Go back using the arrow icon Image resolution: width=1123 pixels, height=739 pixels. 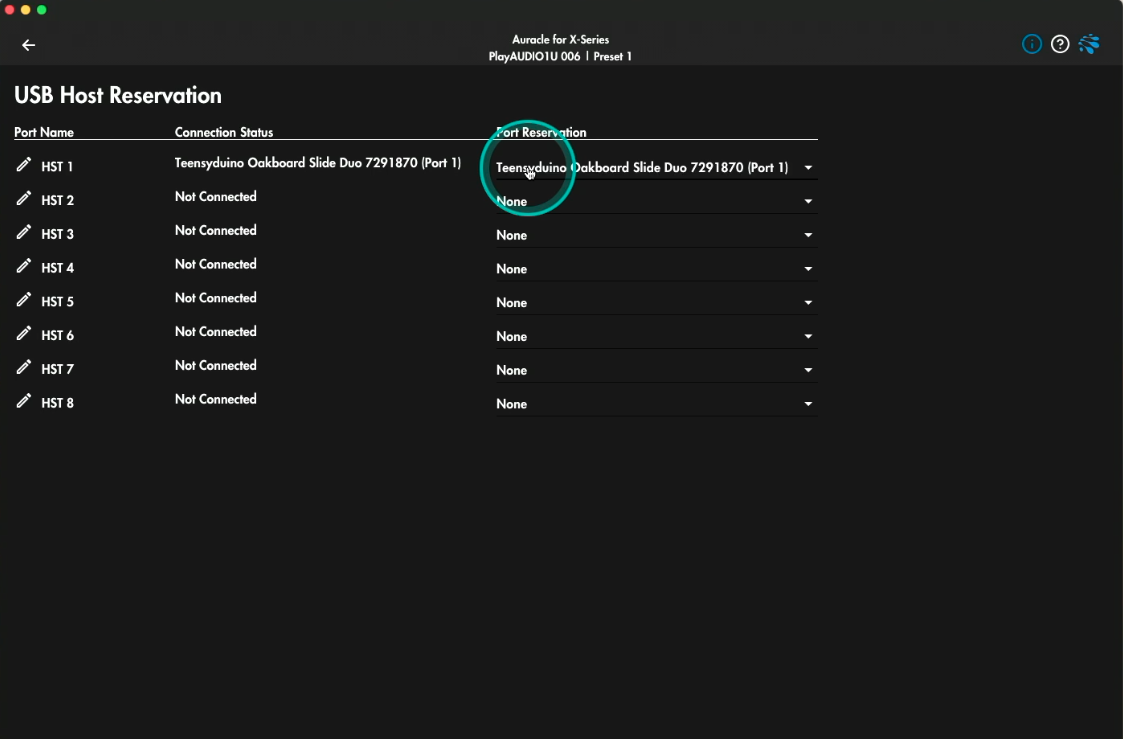[x=29, y=45]
